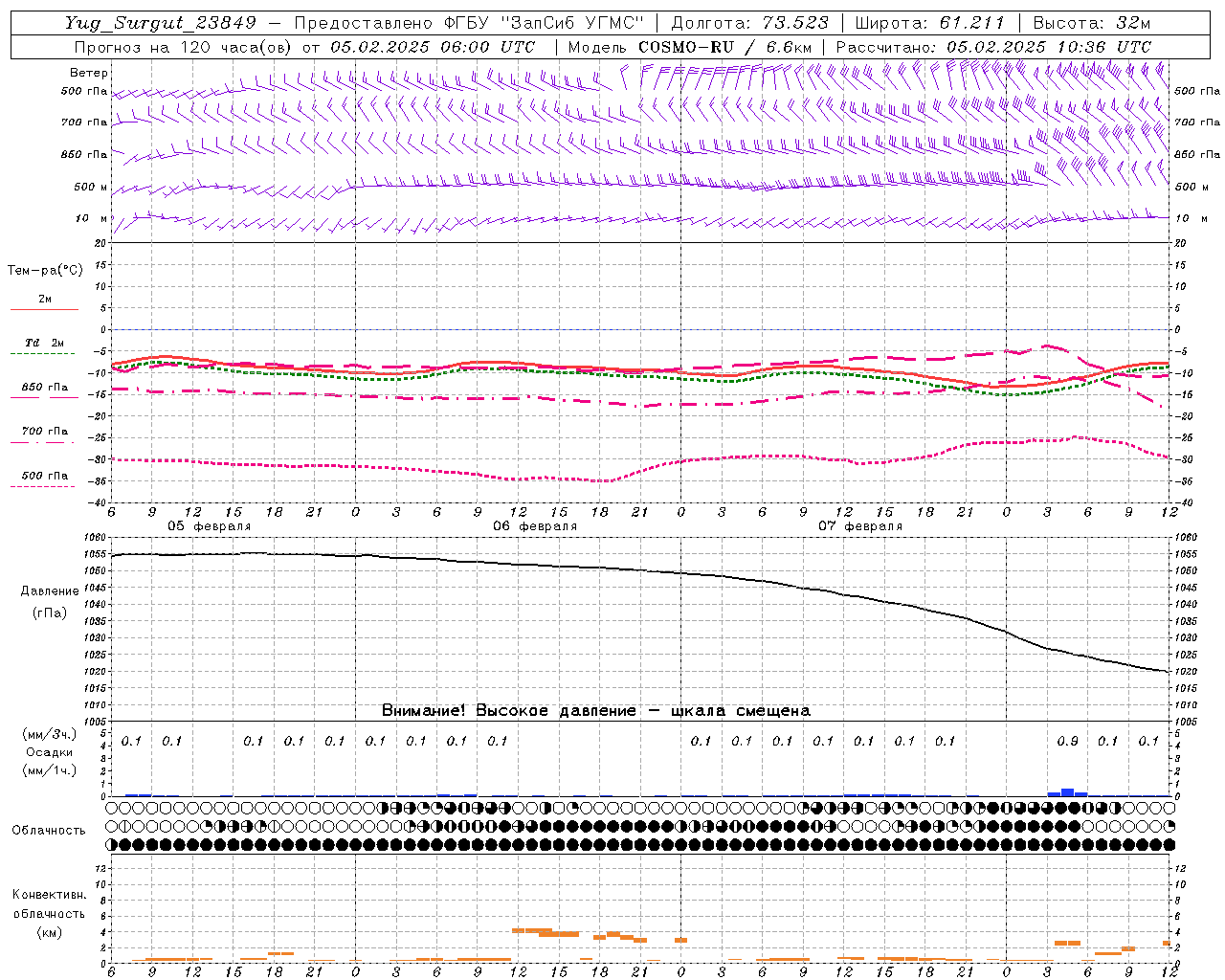Click the 850 гПа temperature legend entry
The height and width of the screenshot is (980, 1225).
(x=45, y=387)
